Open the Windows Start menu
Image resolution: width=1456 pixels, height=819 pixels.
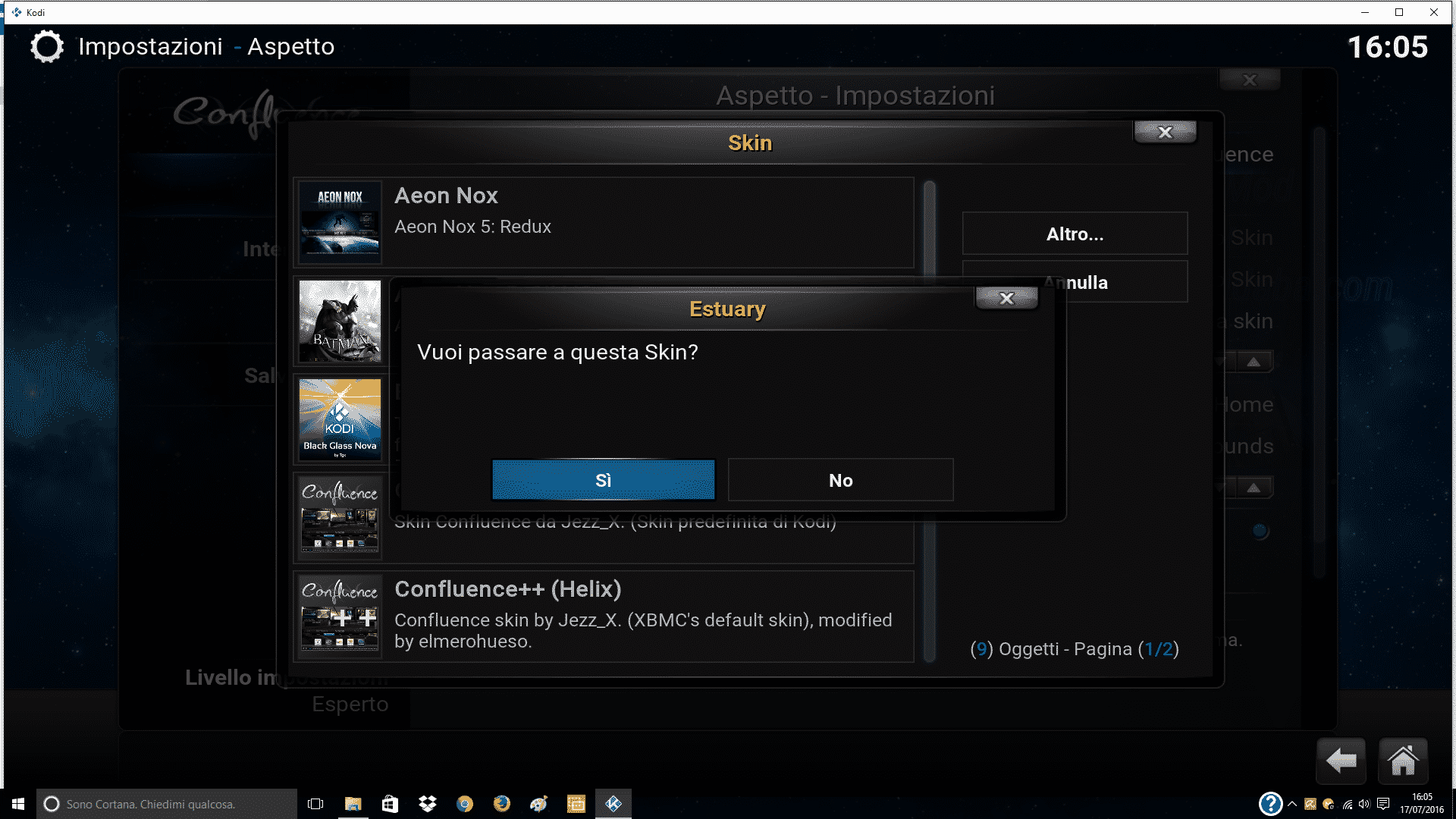point(18,804)
